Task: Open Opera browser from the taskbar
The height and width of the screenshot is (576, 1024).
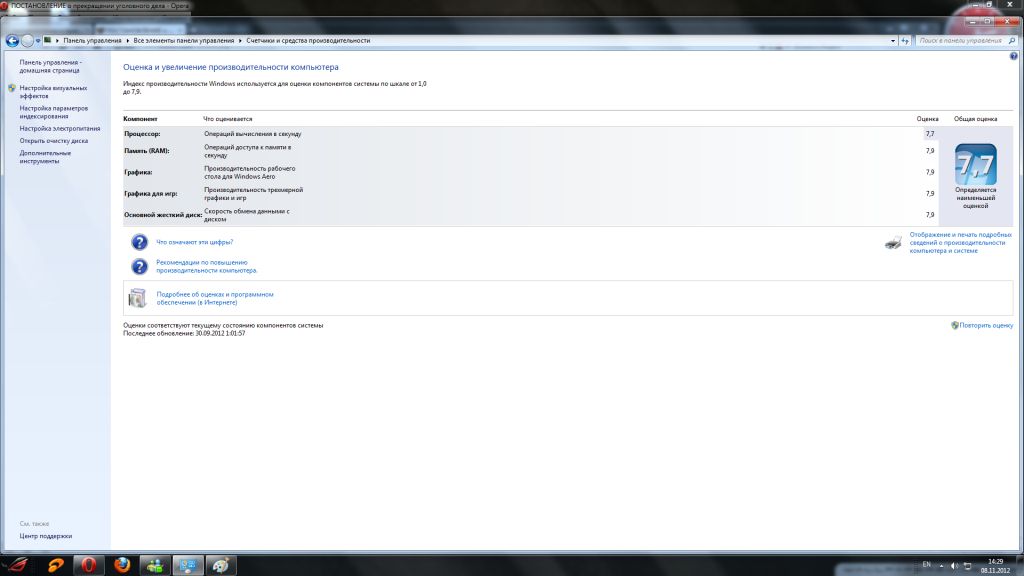Action: (89, 565)
